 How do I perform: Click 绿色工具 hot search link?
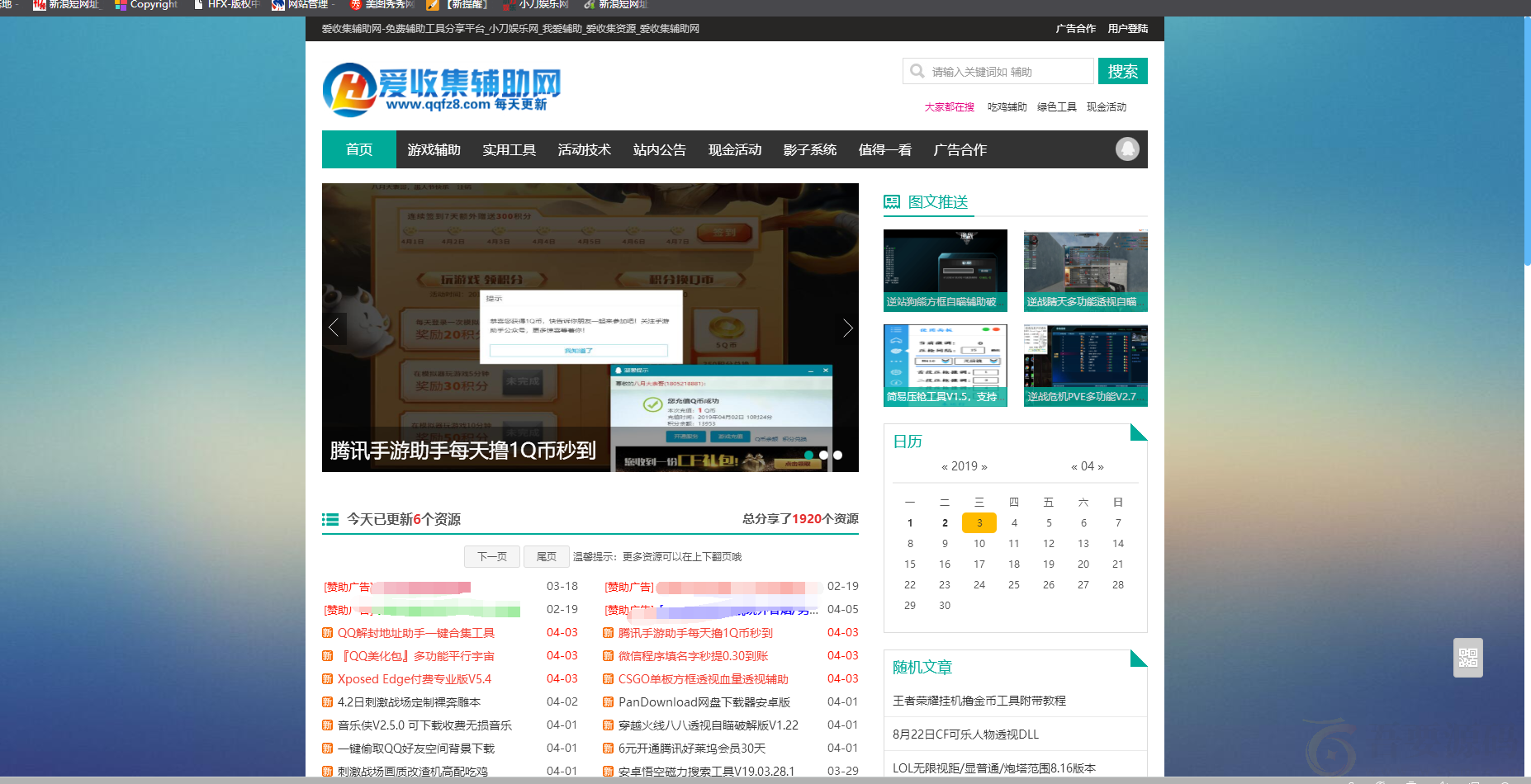[x=1056, y=107]
